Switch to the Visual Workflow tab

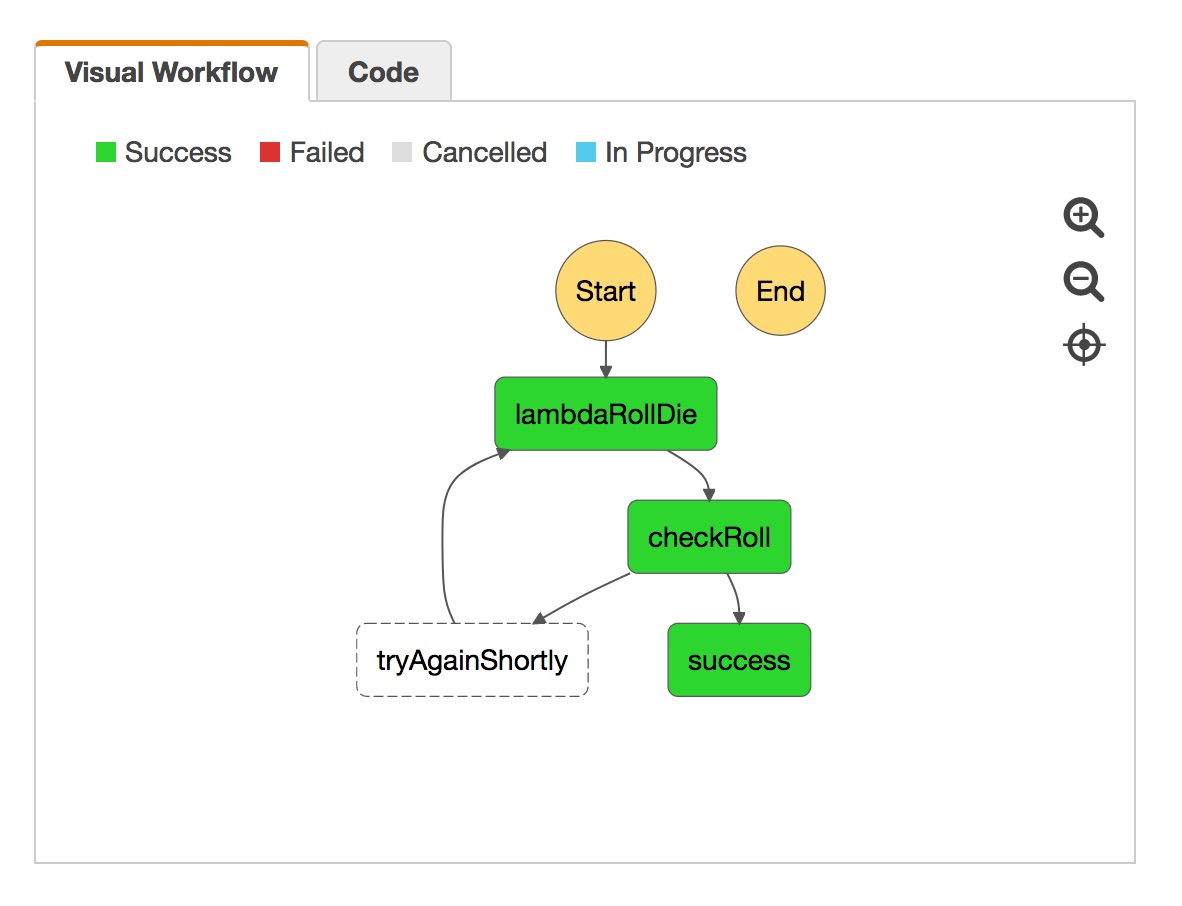171,73
